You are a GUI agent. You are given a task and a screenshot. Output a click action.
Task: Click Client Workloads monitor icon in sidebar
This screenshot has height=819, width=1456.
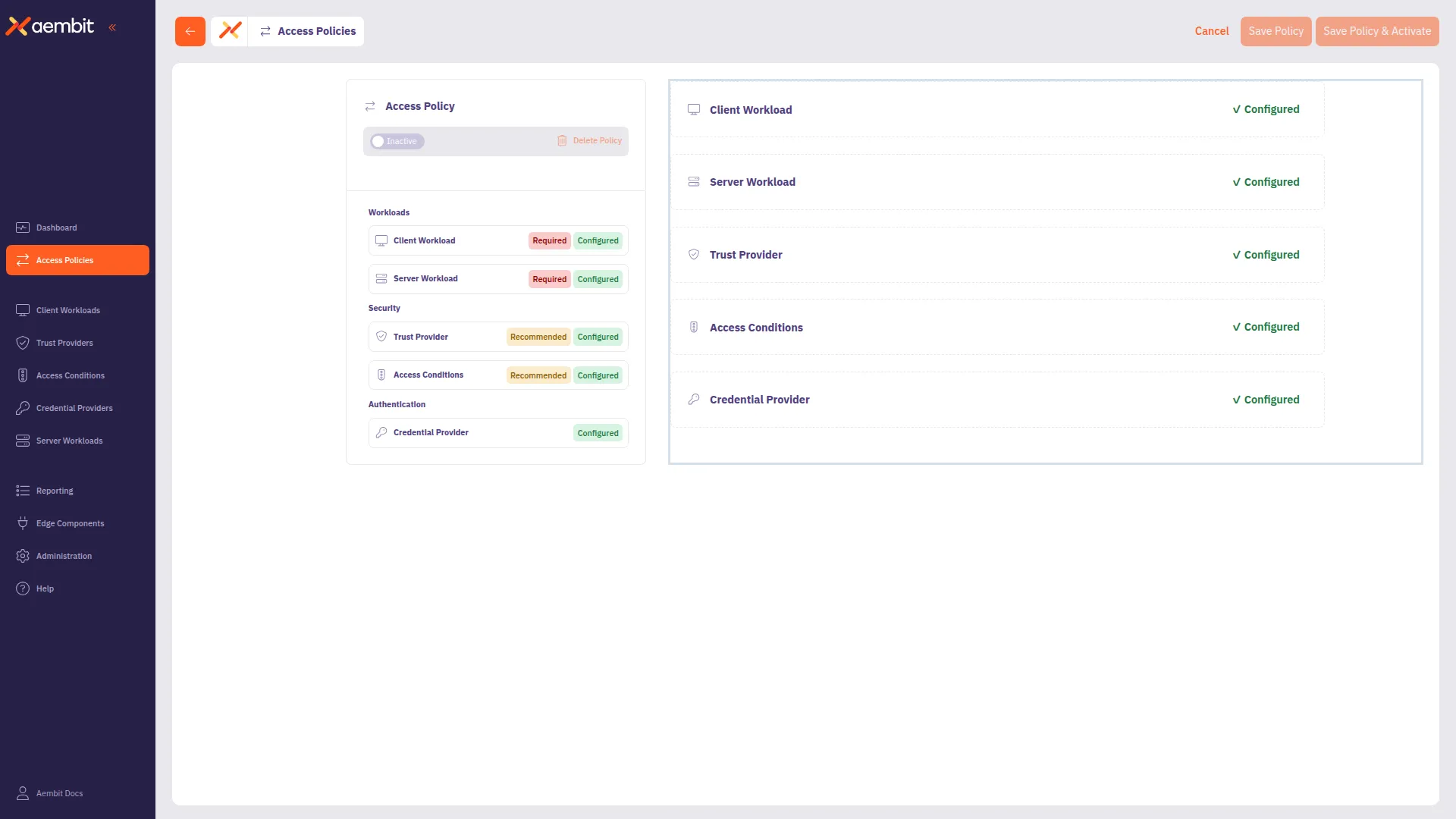point(23,310)
